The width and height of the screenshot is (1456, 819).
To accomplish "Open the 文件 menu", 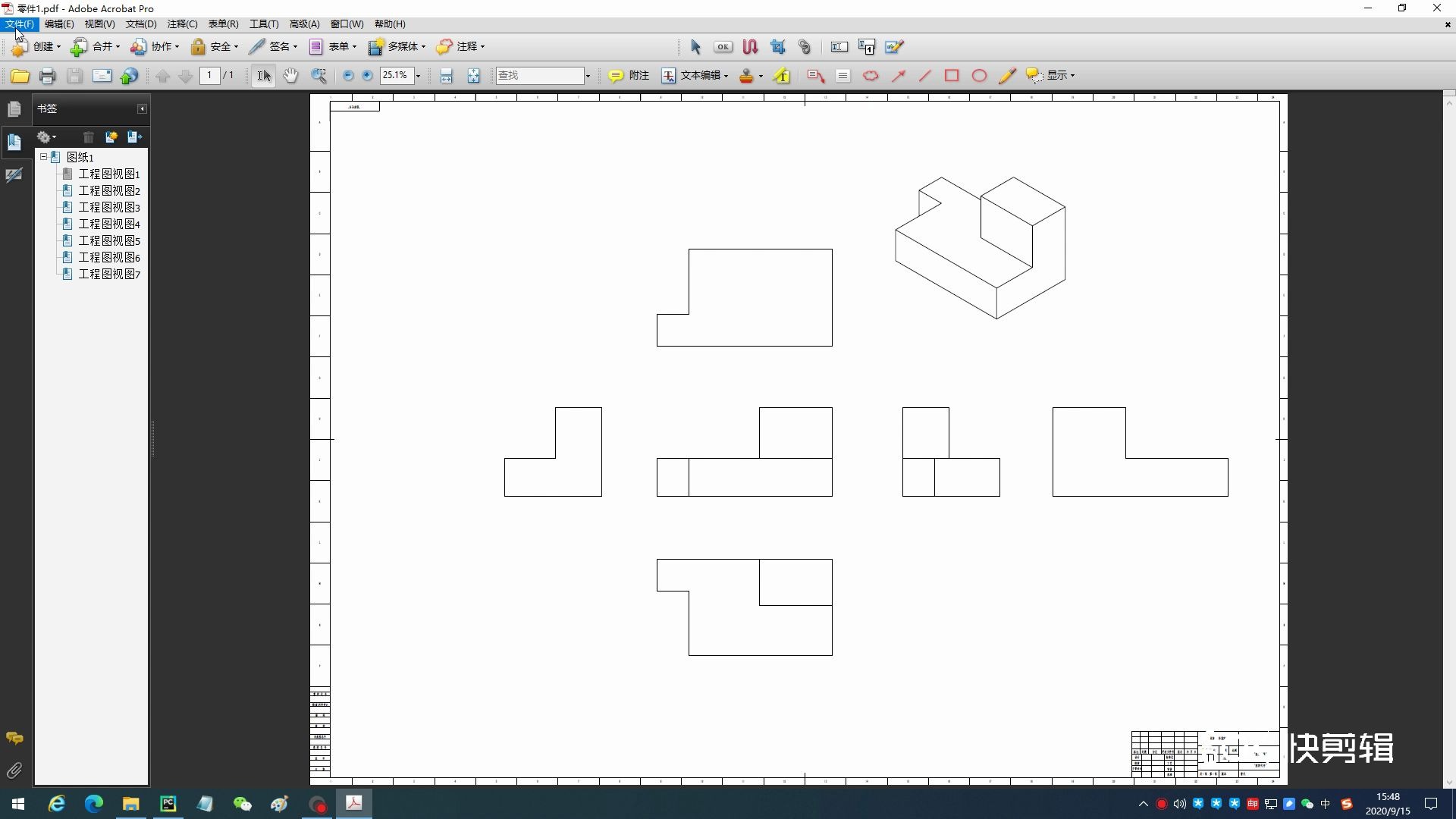I will 18,24.
